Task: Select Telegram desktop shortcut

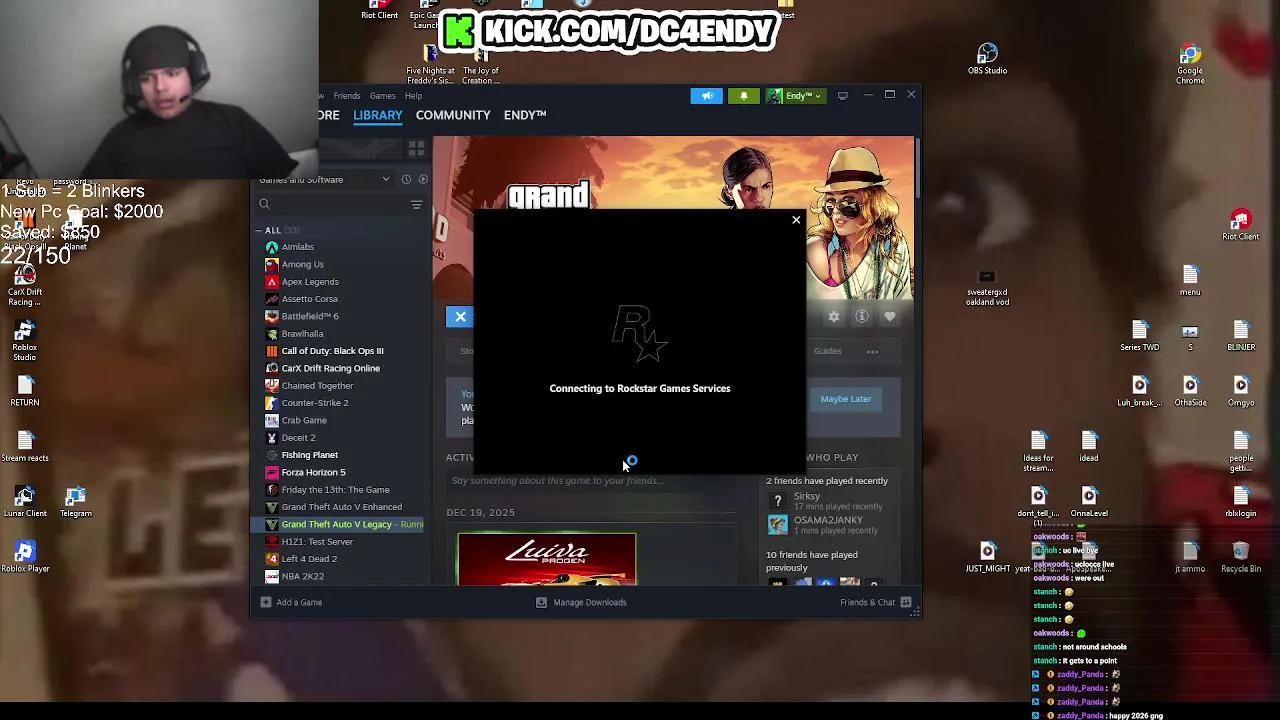Action: 75,502
